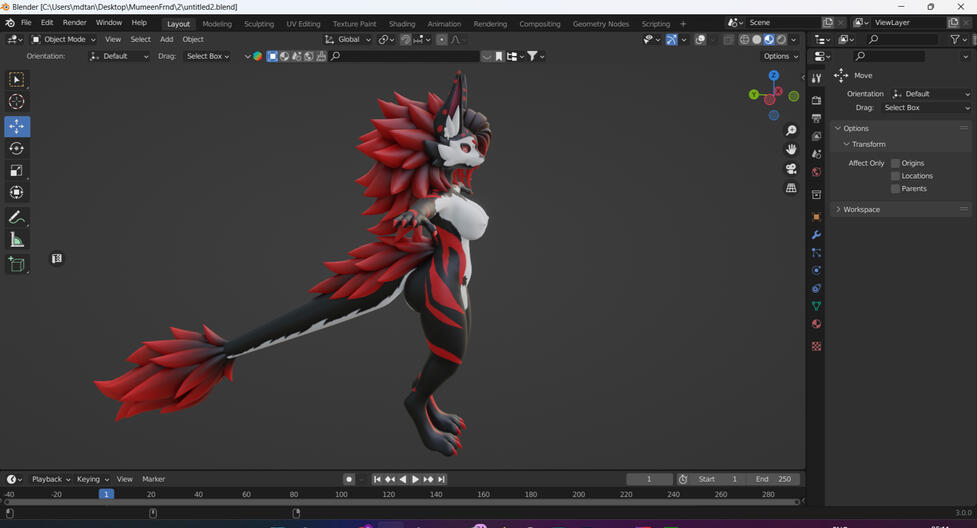
Task: Open the Render menu
Action: [x=75, y=22]
